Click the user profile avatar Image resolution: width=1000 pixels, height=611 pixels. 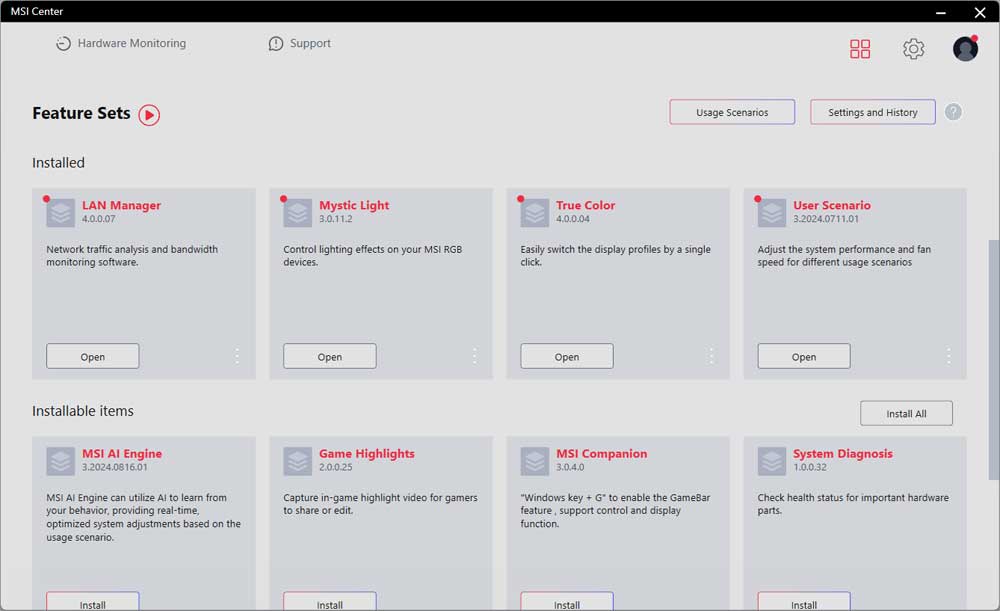[x=965, y=49]
